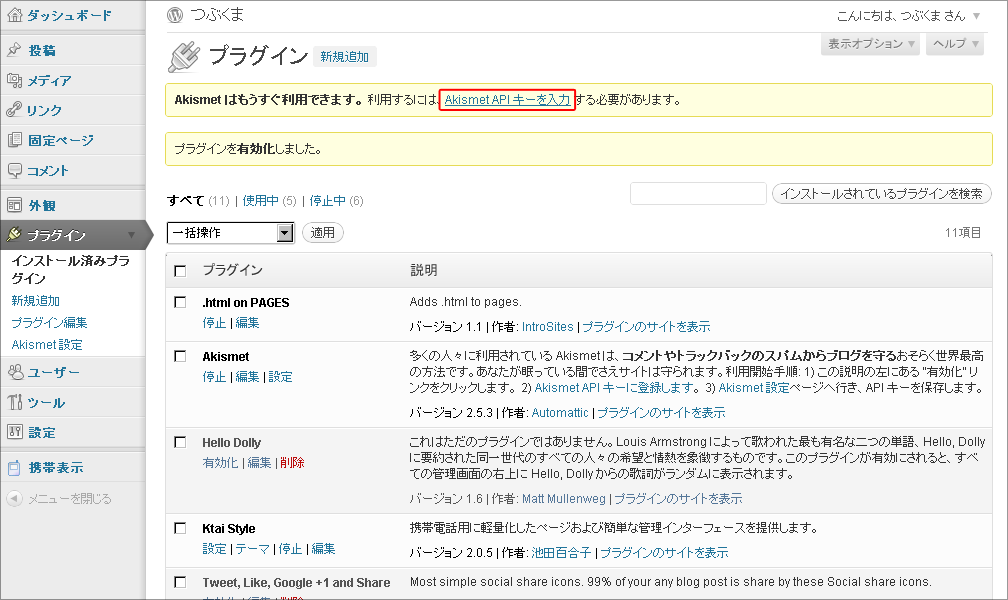Open Akismet 設定 link in plugin row
Viewport: 1008px width, 600px height.
point(280,377)
